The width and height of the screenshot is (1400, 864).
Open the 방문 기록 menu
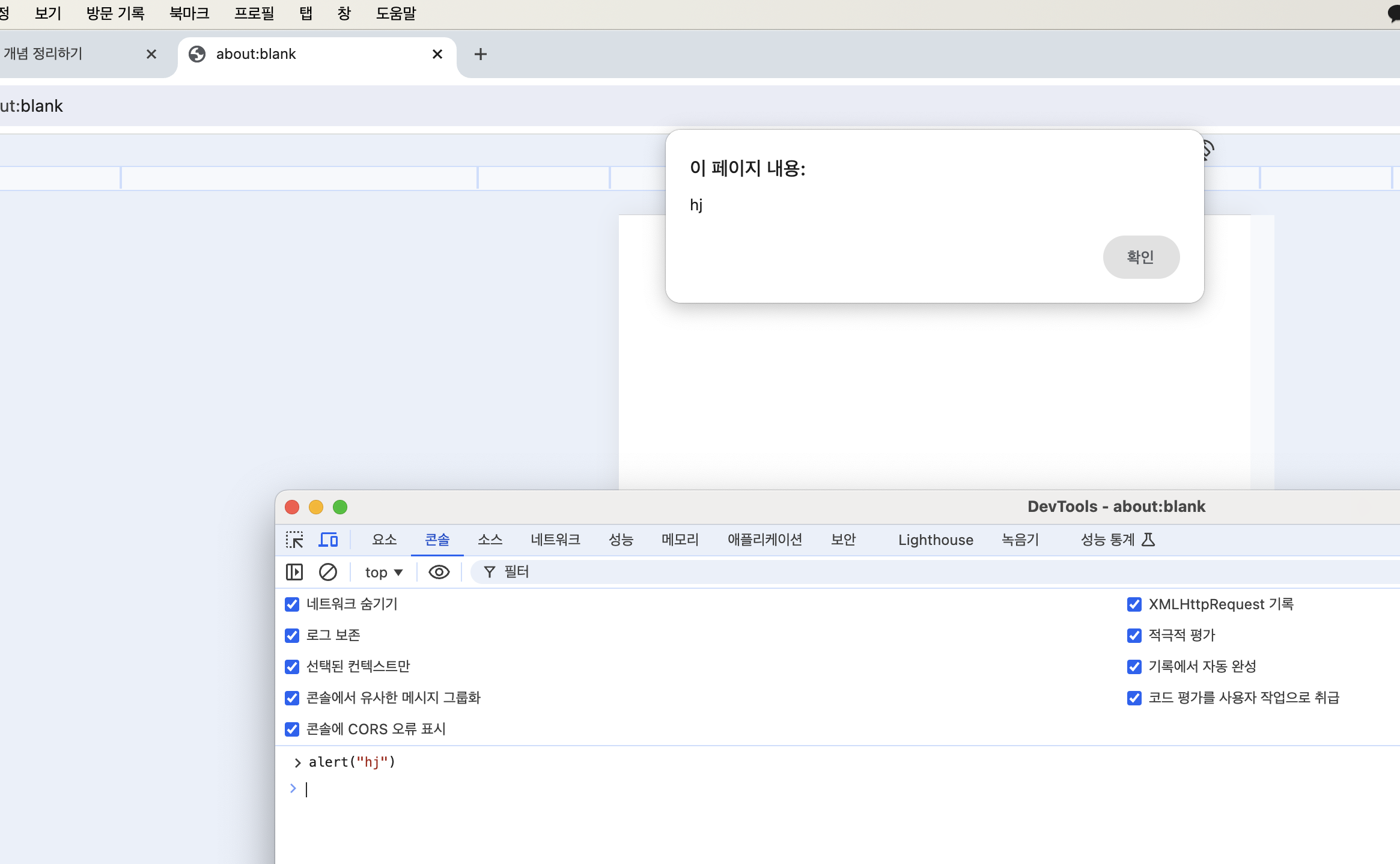click(115, 13)
